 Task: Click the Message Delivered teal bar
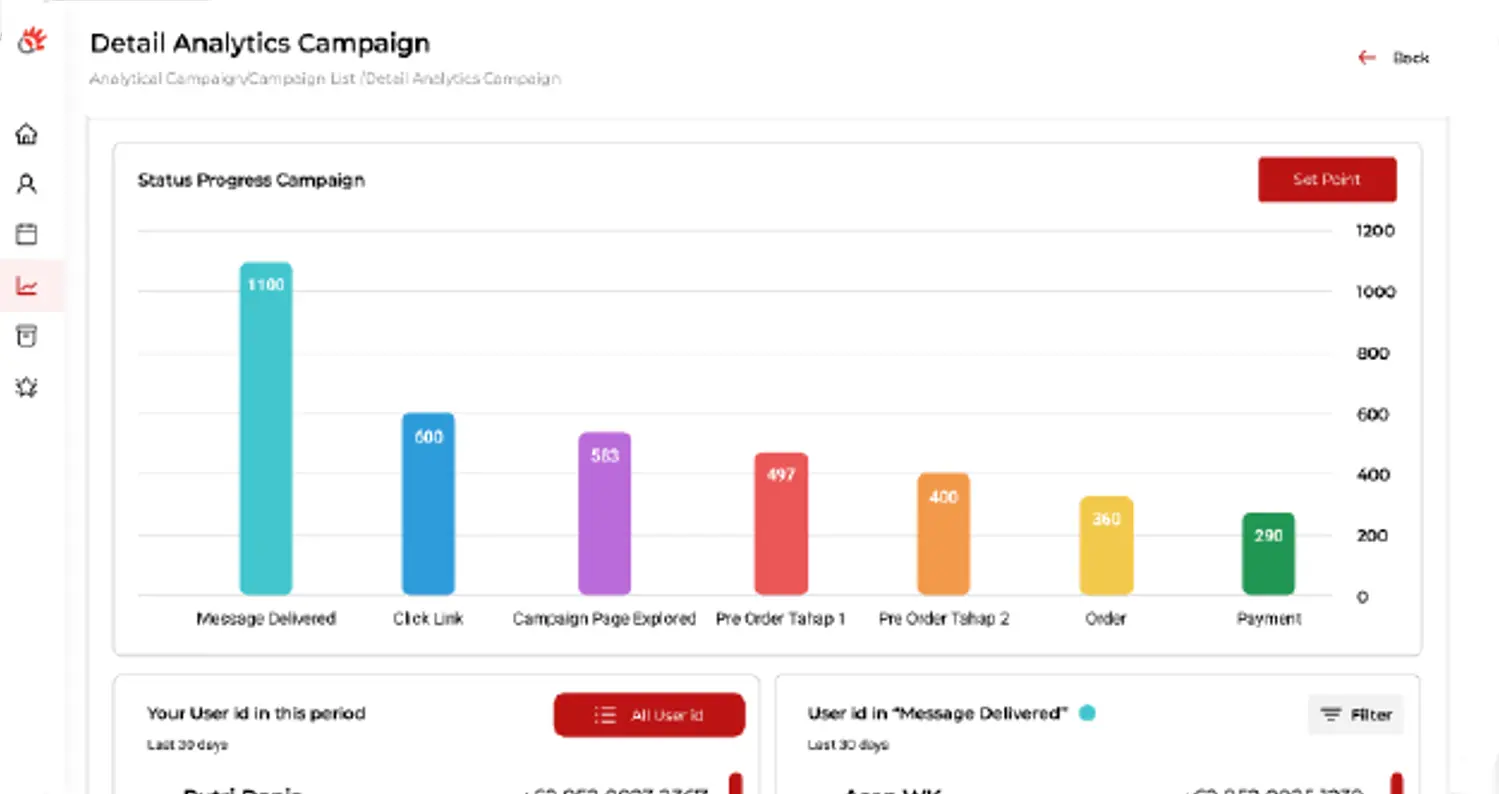[265, 429]
